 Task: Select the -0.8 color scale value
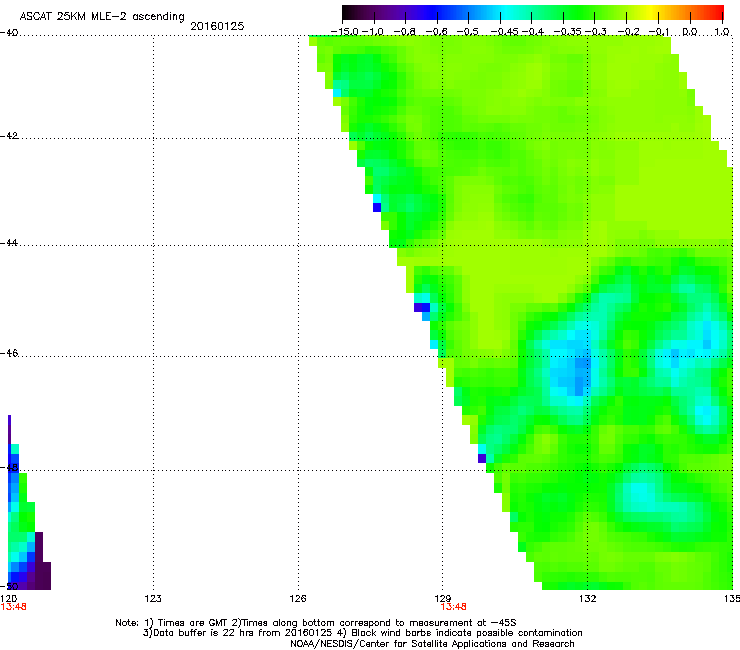click(x=405, y=32)
